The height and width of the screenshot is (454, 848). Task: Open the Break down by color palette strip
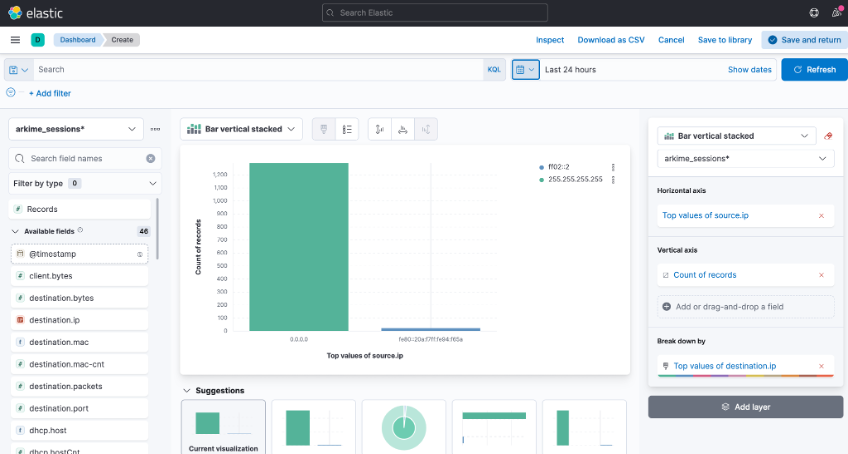(745, 376)
